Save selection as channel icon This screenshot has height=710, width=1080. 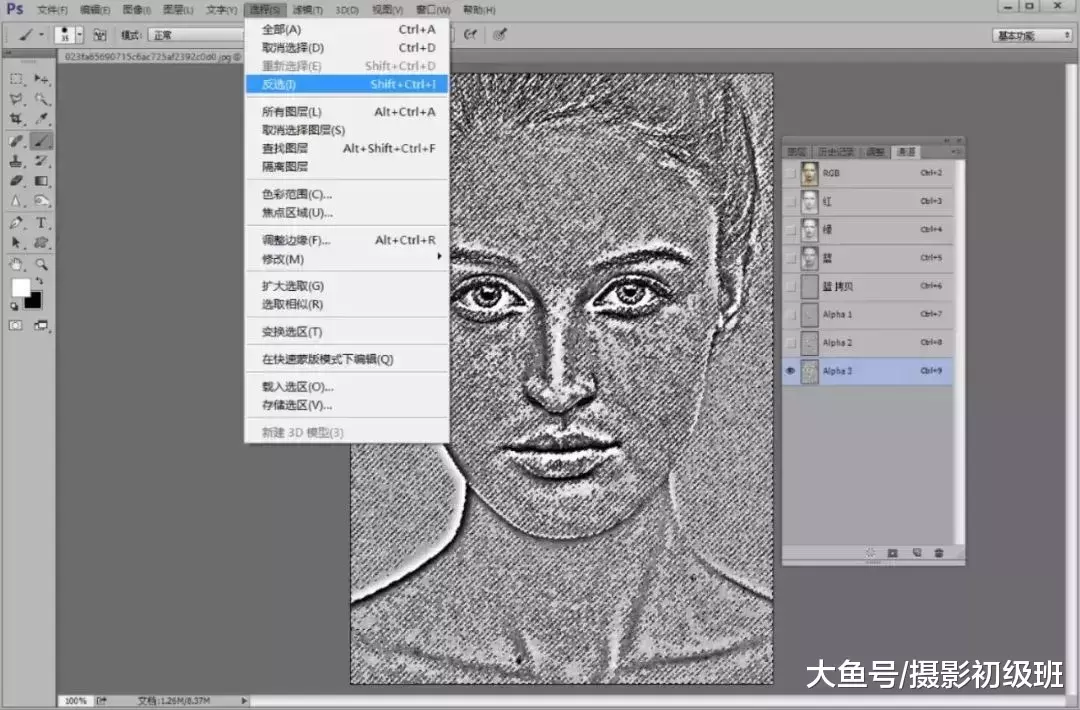(893, 553)
